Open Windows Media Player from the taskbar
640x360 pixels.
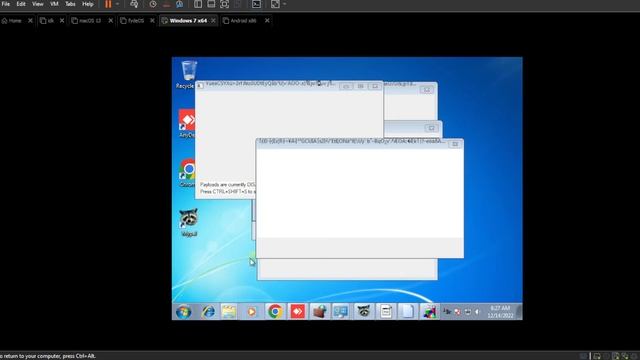pos(251,312)
